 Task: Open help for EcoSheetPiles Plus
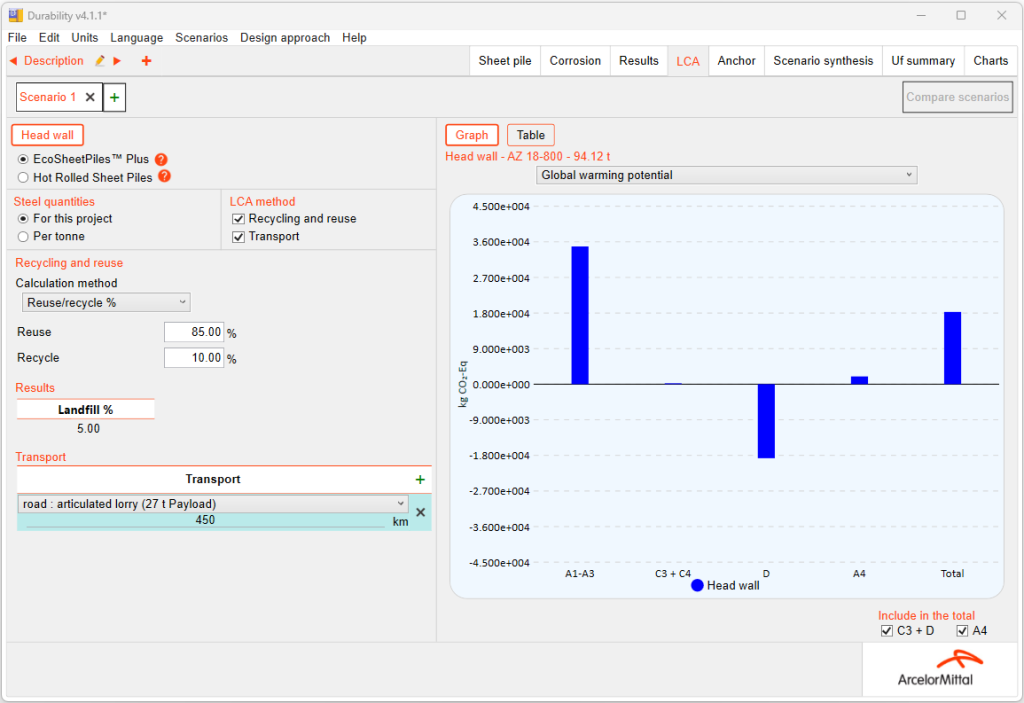tap(161, 159)
